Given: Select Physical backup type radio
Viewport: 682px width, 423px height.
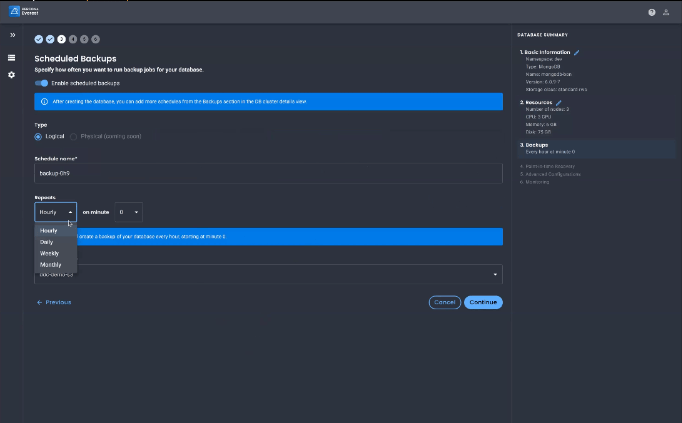Looking at the screenshot, I should point(73,136).
